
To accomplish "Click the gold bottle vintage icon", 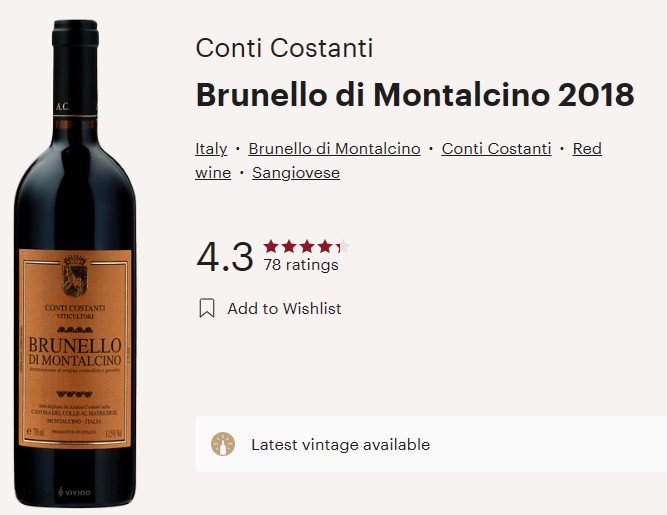I will point(223,444).
